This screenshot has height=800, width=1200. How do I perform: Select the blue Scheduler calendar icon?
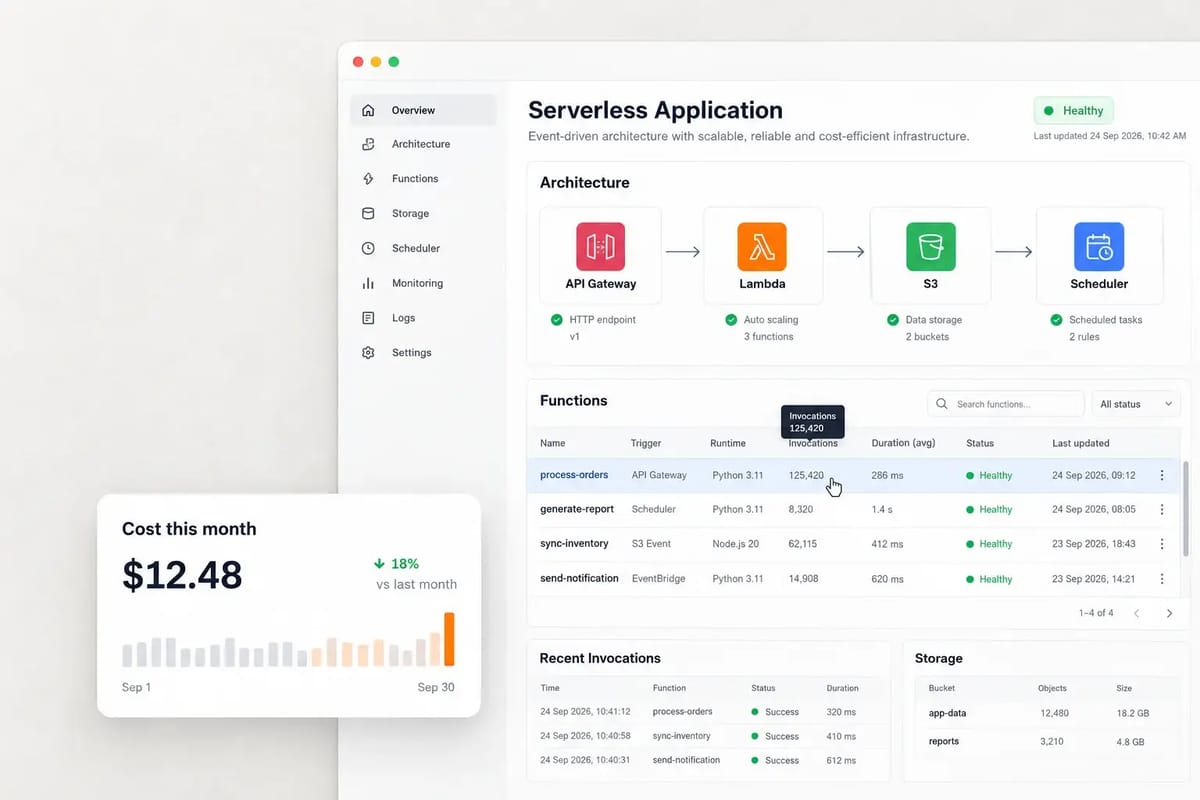pos(1099,246)
